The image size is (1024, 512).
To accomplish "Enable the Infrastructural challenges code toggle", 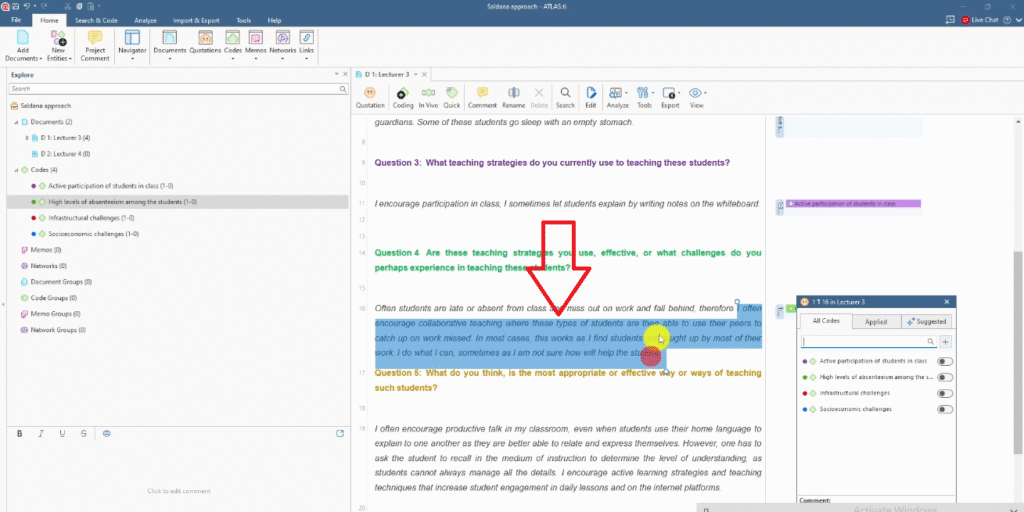I will tap(944, 393).
